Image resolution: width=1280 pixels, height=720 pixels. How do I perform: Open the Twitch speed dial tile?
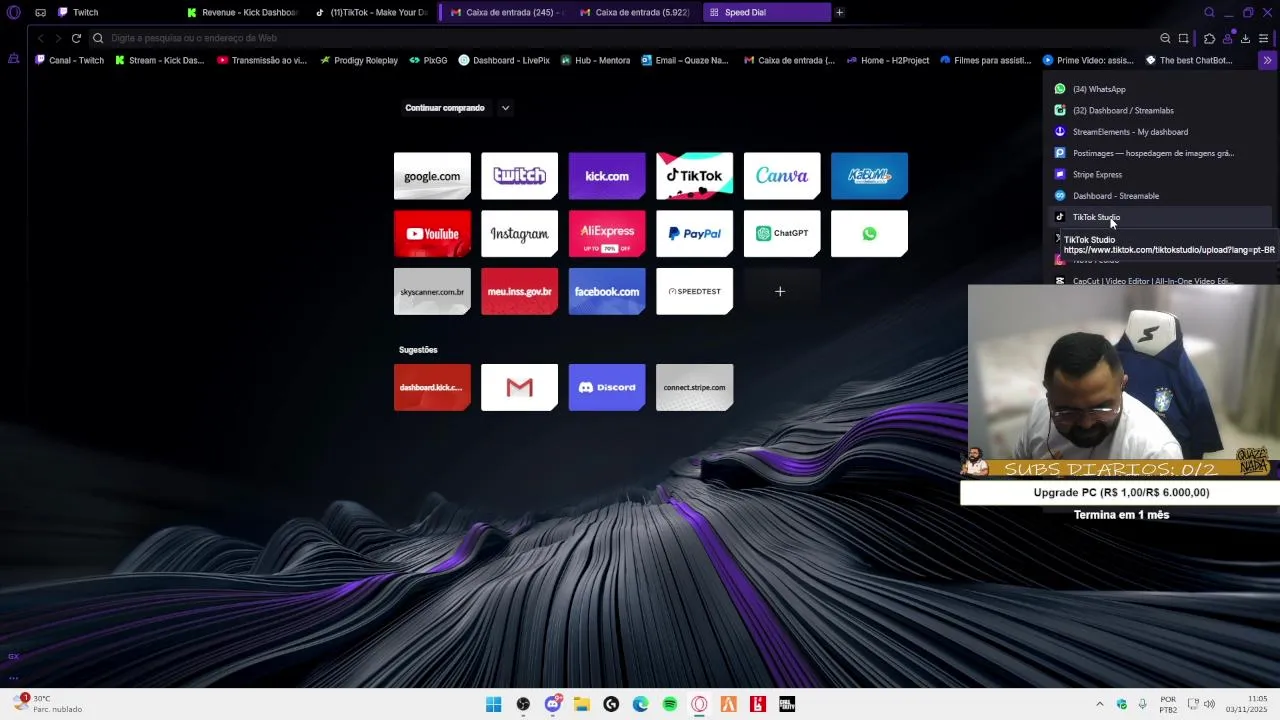[x=519, y=176]
